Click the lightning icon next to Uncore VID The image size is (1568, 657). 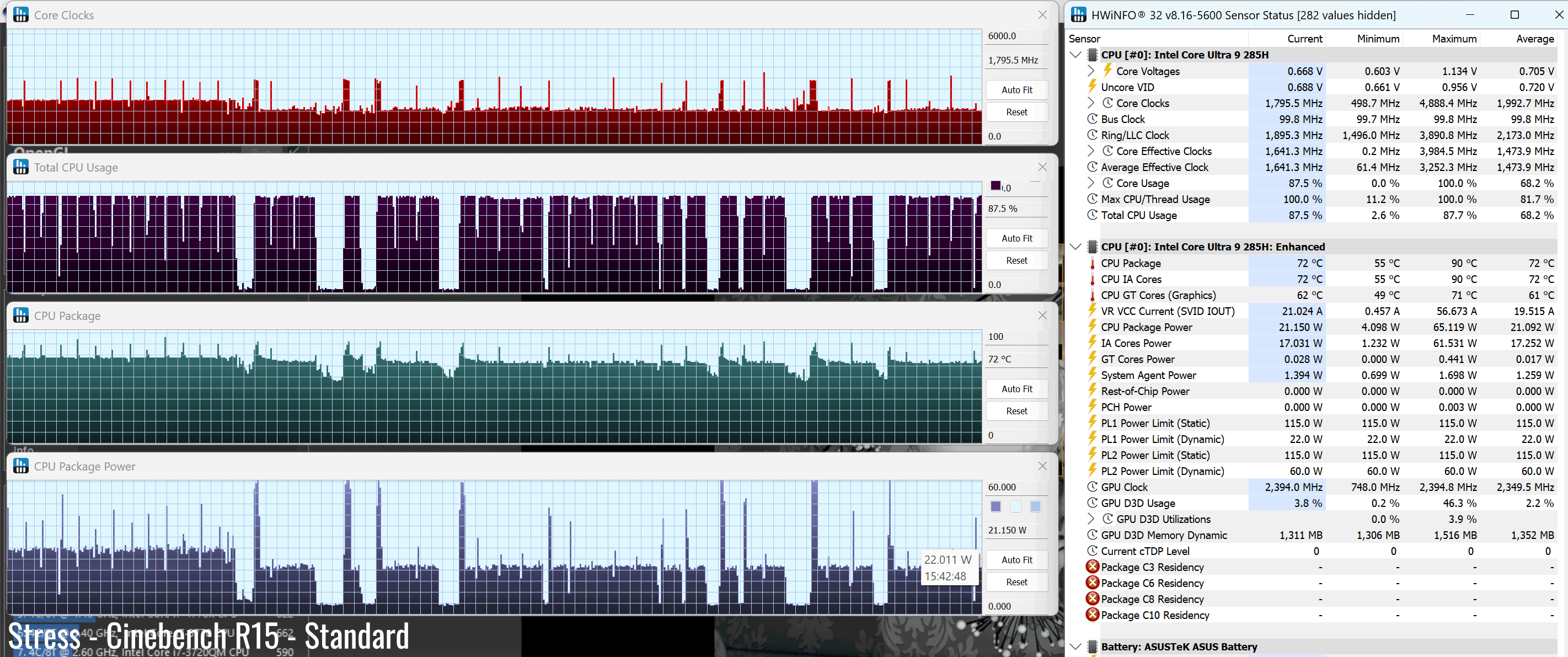point(1093,87)
